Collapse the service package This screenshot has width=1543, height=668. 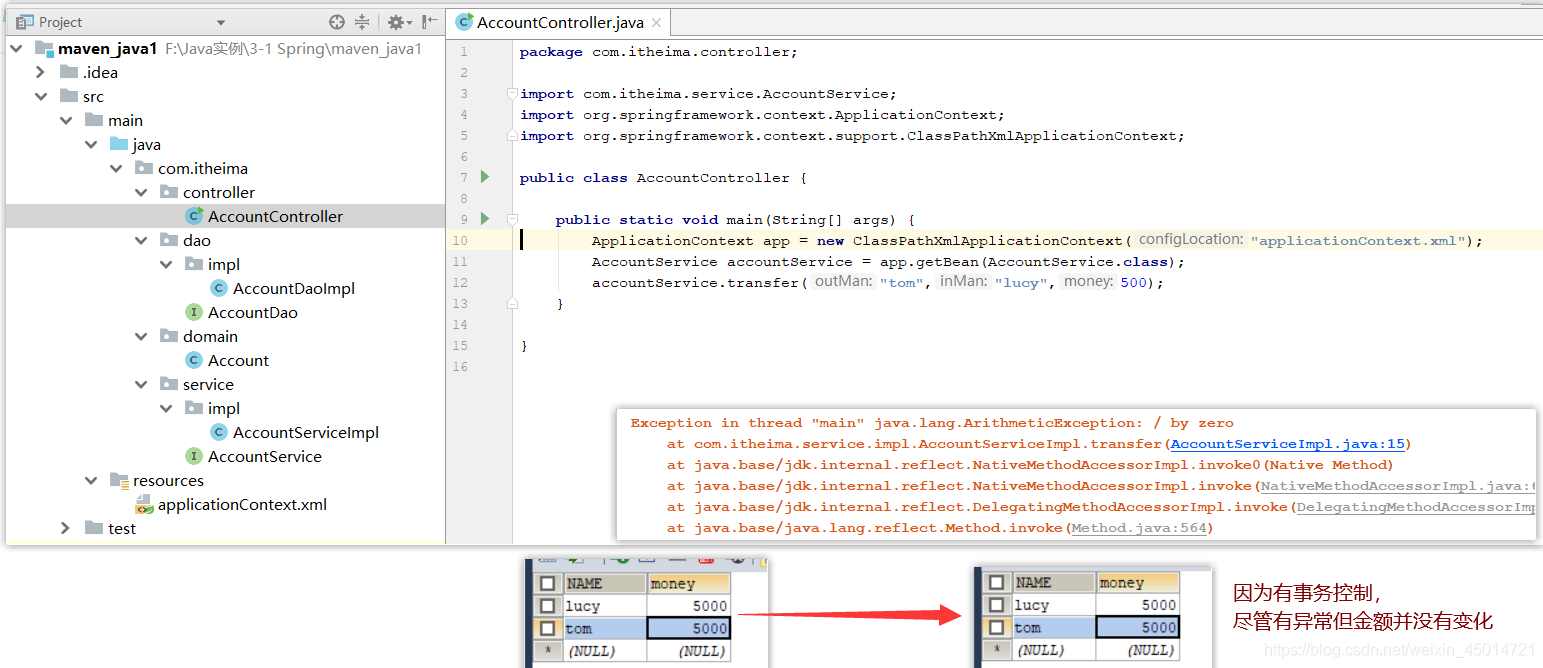pos(141,384)
